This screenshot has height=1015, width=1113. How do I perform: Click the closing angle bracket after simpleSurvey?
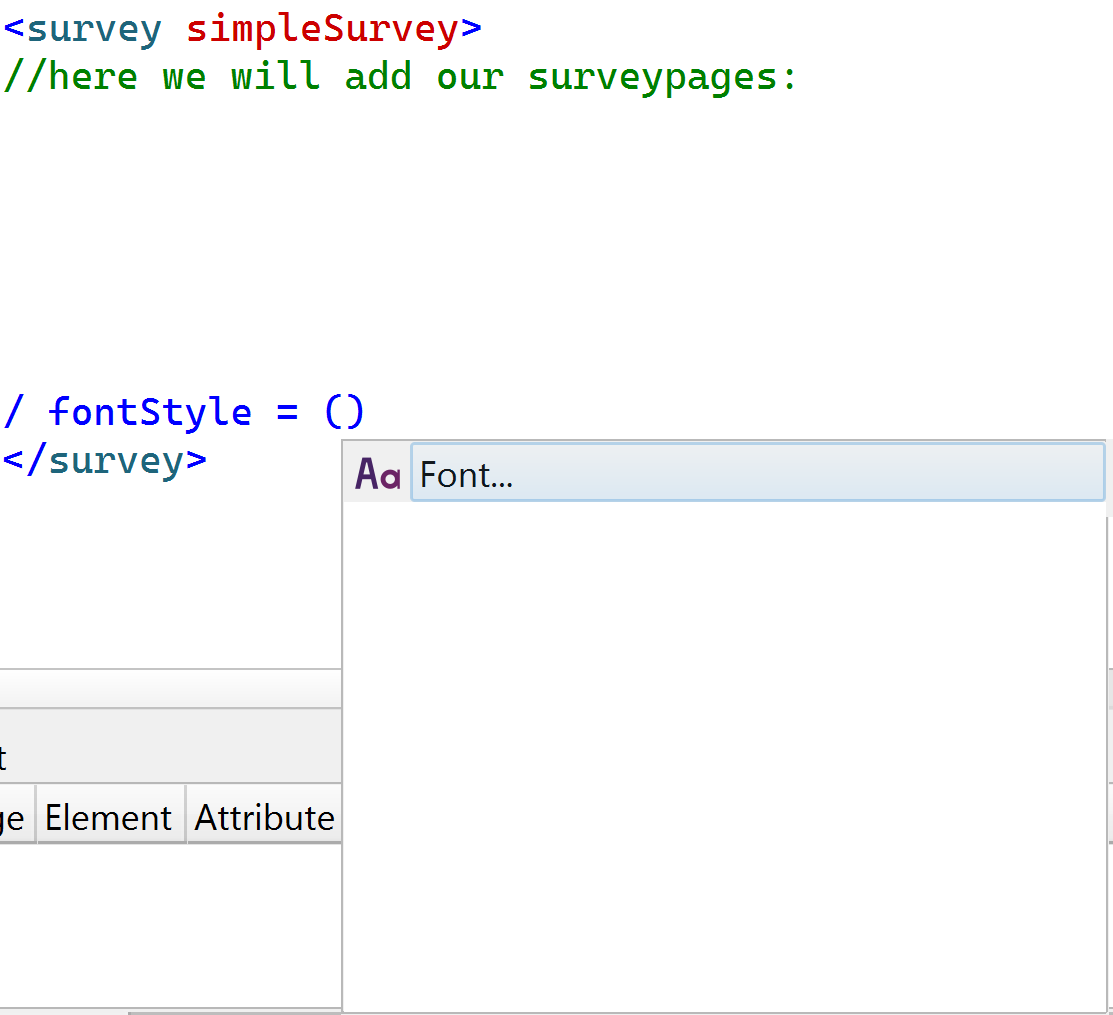pyautogui.click(x=471, y=29)
